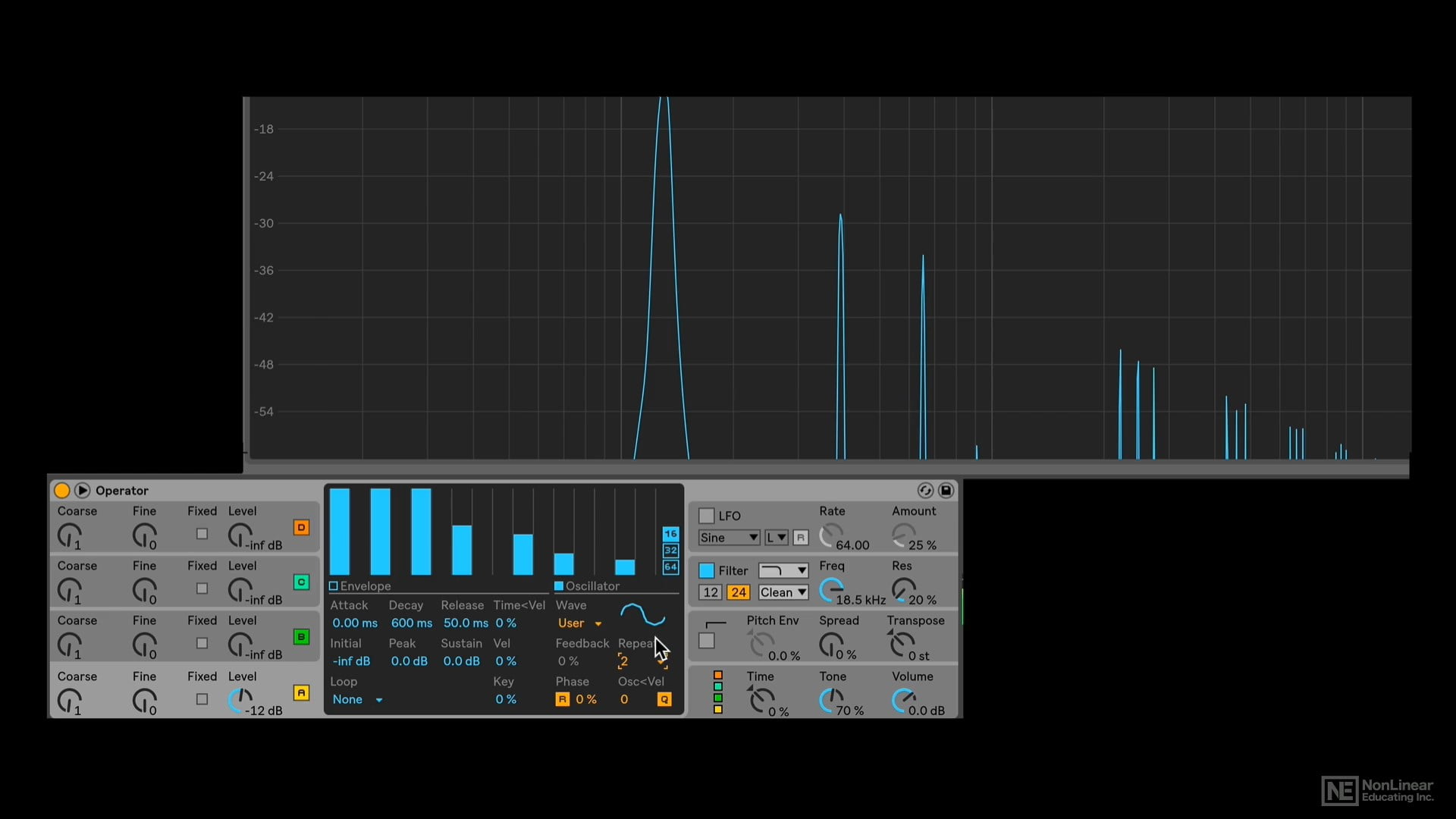Show 16 harmonics in the waveform editor

670,534
